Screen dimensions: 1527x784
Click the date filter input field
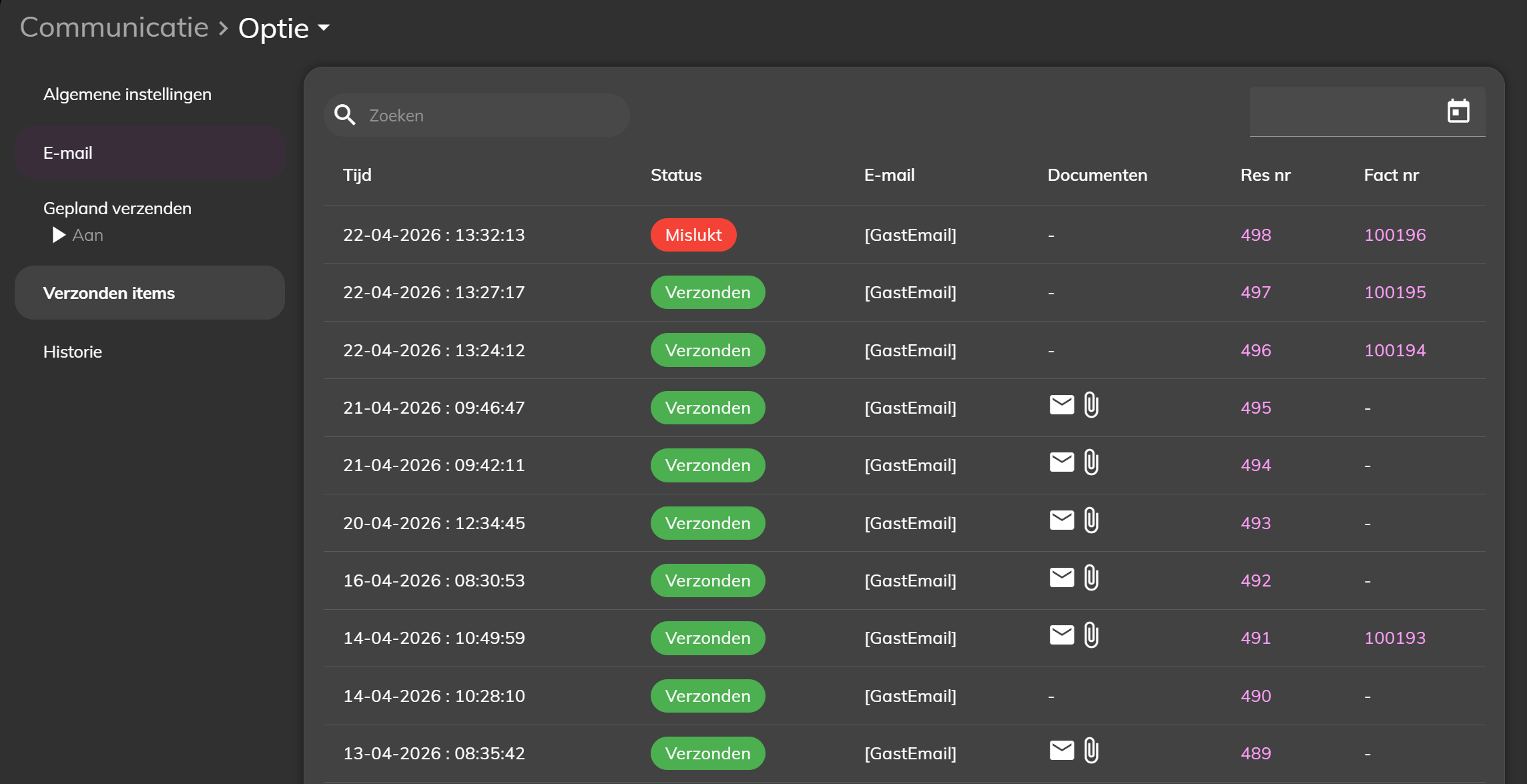point(1367,111)
